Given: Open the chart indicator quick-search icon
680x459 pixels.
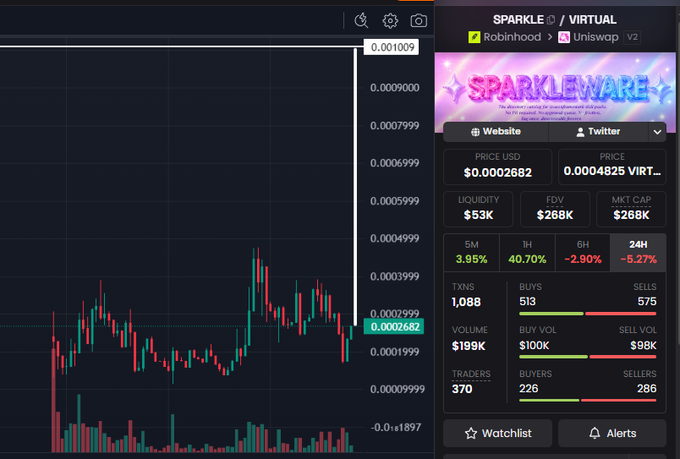Looking at the screenshot, I should 361,20.
